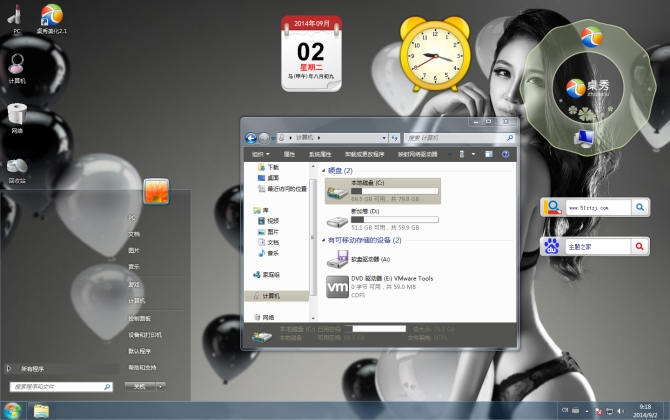The image size is (670, 420).
Task: Open the PC lipstick desktop icon
Action: (16, 18)
